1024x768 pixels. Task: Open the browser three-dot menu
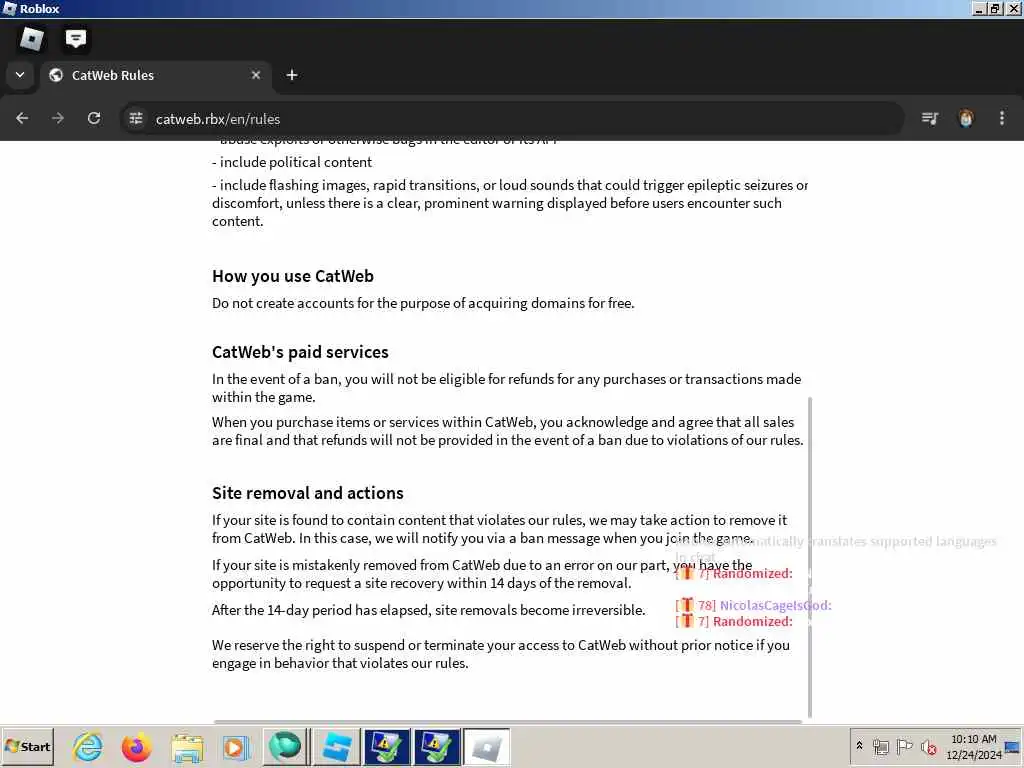coord(1002,118)
